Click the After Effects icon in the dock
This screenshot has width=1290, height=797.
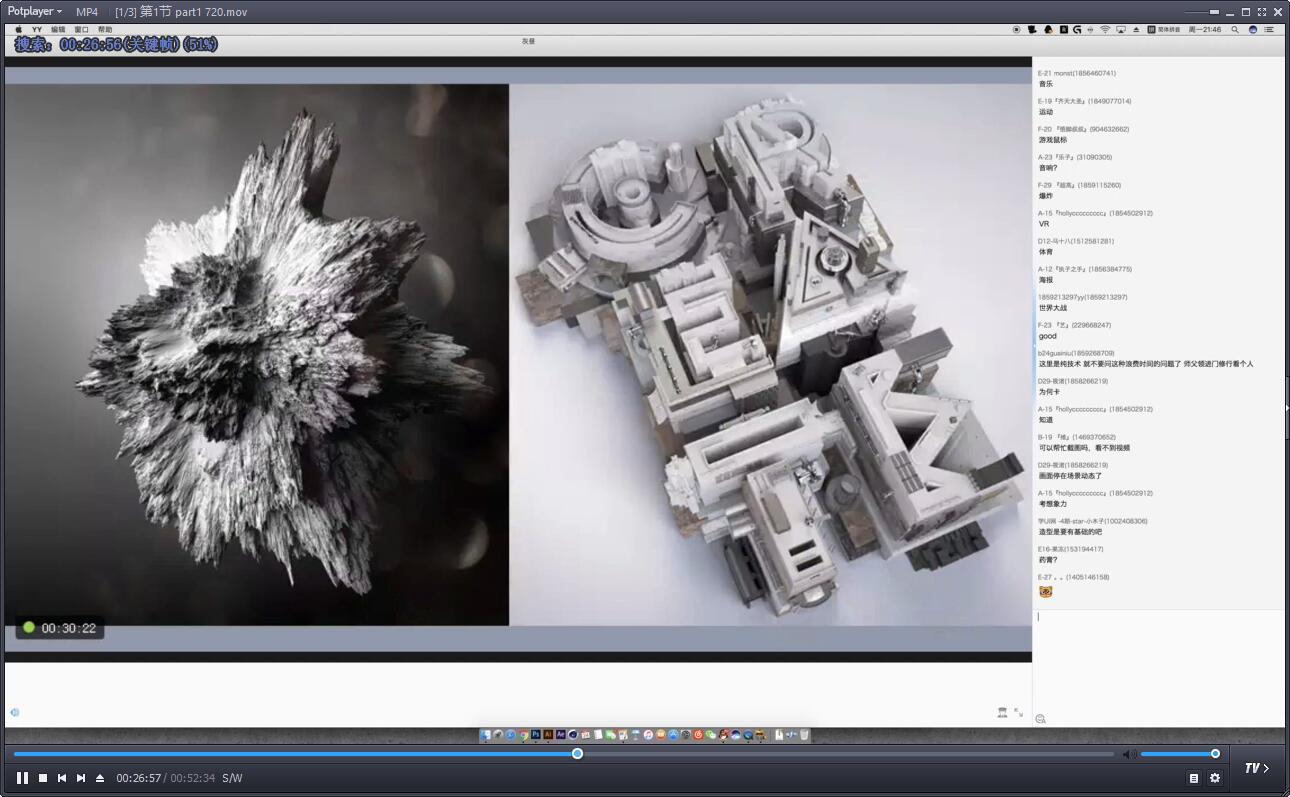pyautogui.click(x=560, y=735)
